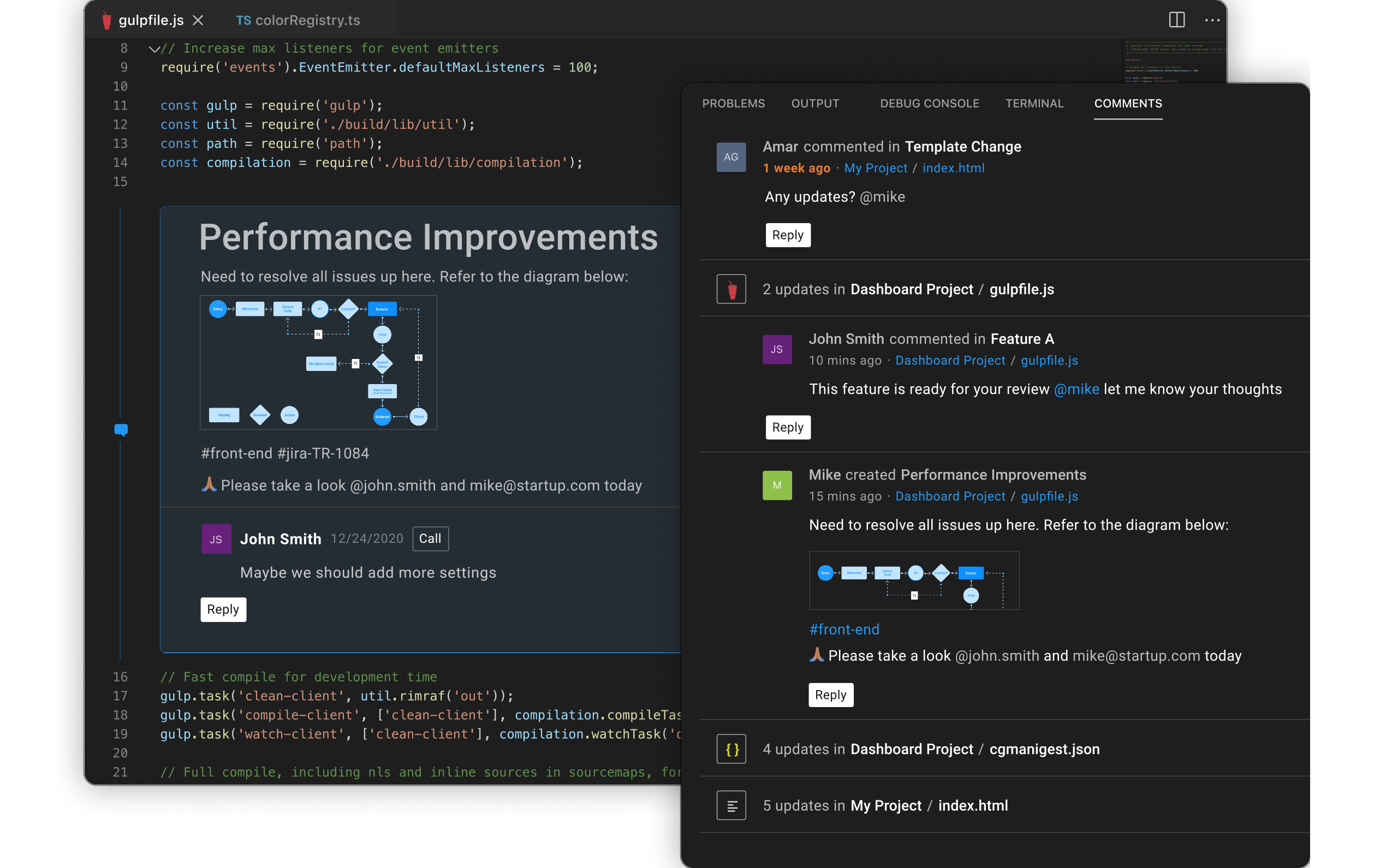Open the TERMINAL panel tab
This screenshot has width=1392, height=868.
click(1034, 103)
